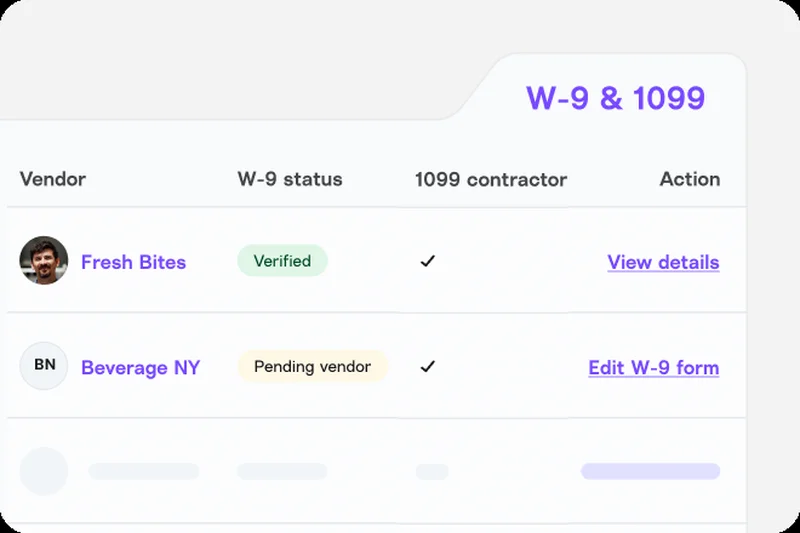Open the Beverage NY vendor link
The height and width of the screenshot is (533, 800).
coord(140,367)
